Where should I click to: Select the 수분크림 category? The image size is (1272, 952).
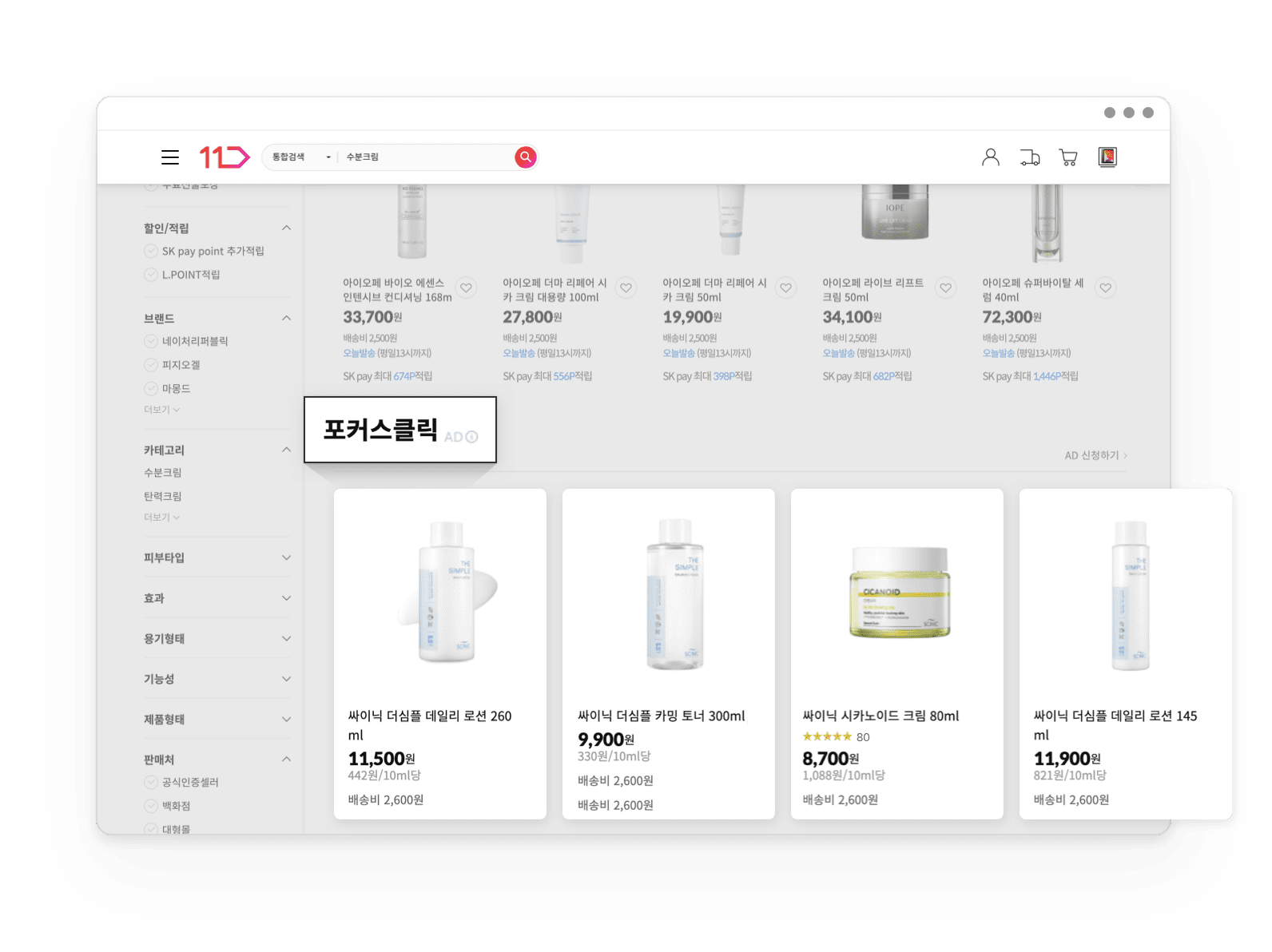pos(163,473)
